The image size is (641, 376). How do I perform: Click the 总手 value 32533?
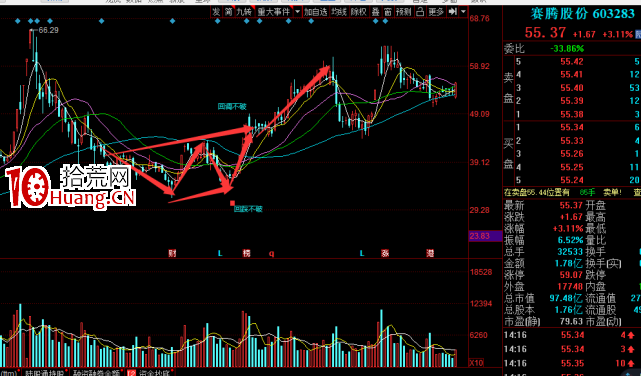(570, 252)
